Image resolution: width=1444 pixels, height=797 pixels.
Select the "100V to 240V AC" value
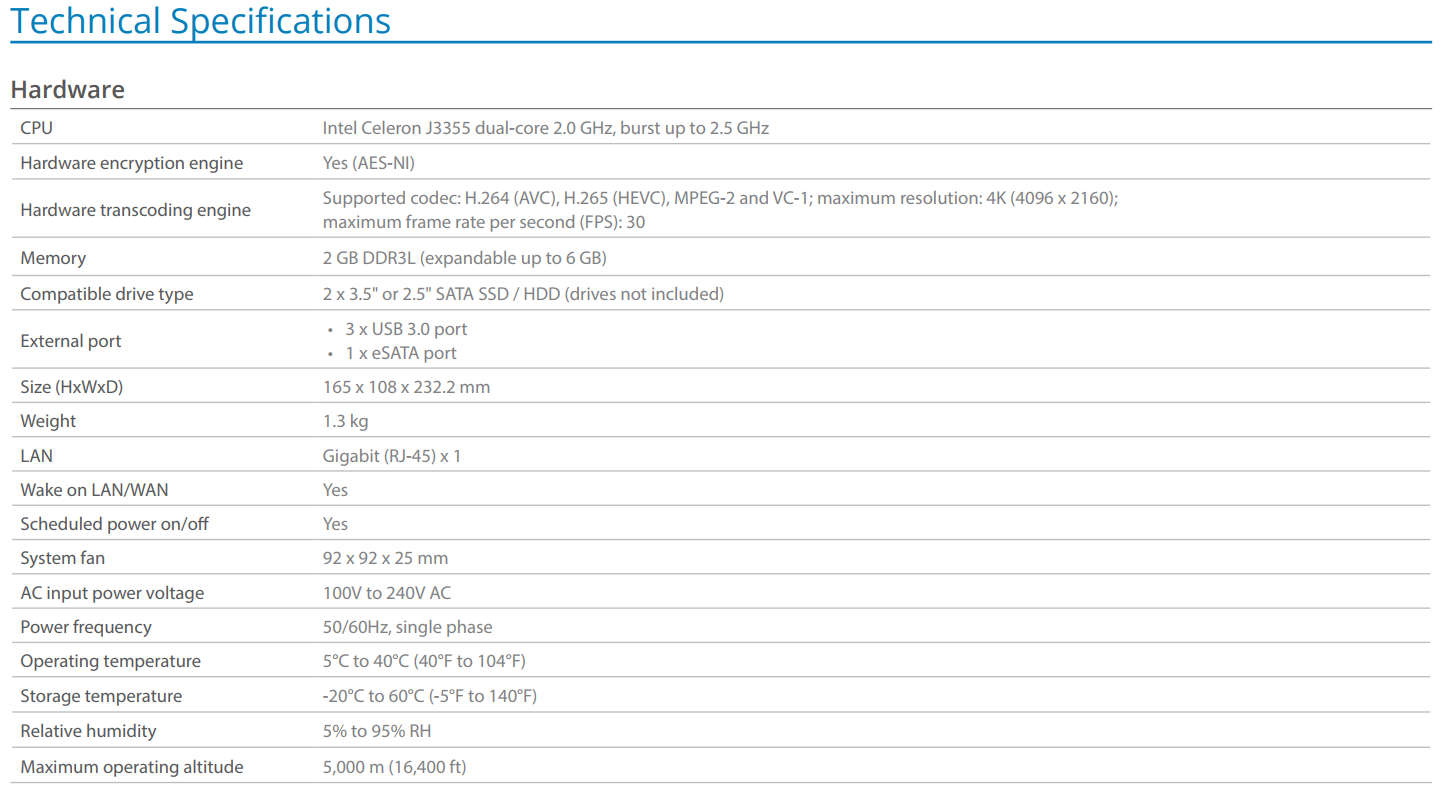(x=387, y=593)
